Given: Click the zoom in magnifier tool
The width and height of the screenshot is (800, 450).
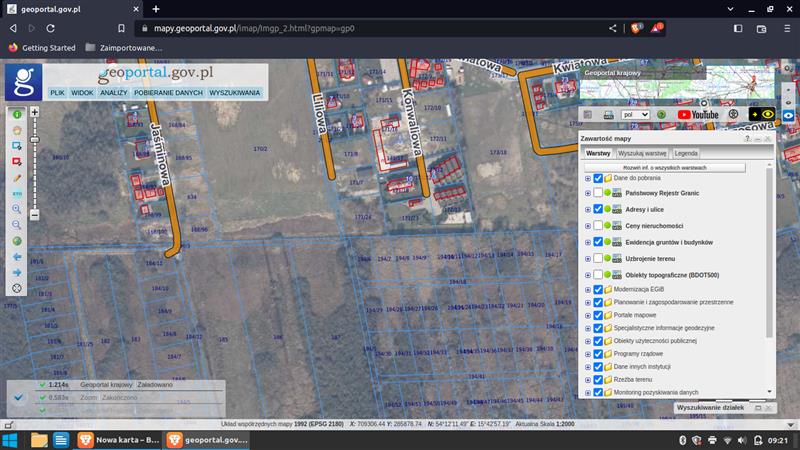Looking at the screenshot, I should 17,209.
